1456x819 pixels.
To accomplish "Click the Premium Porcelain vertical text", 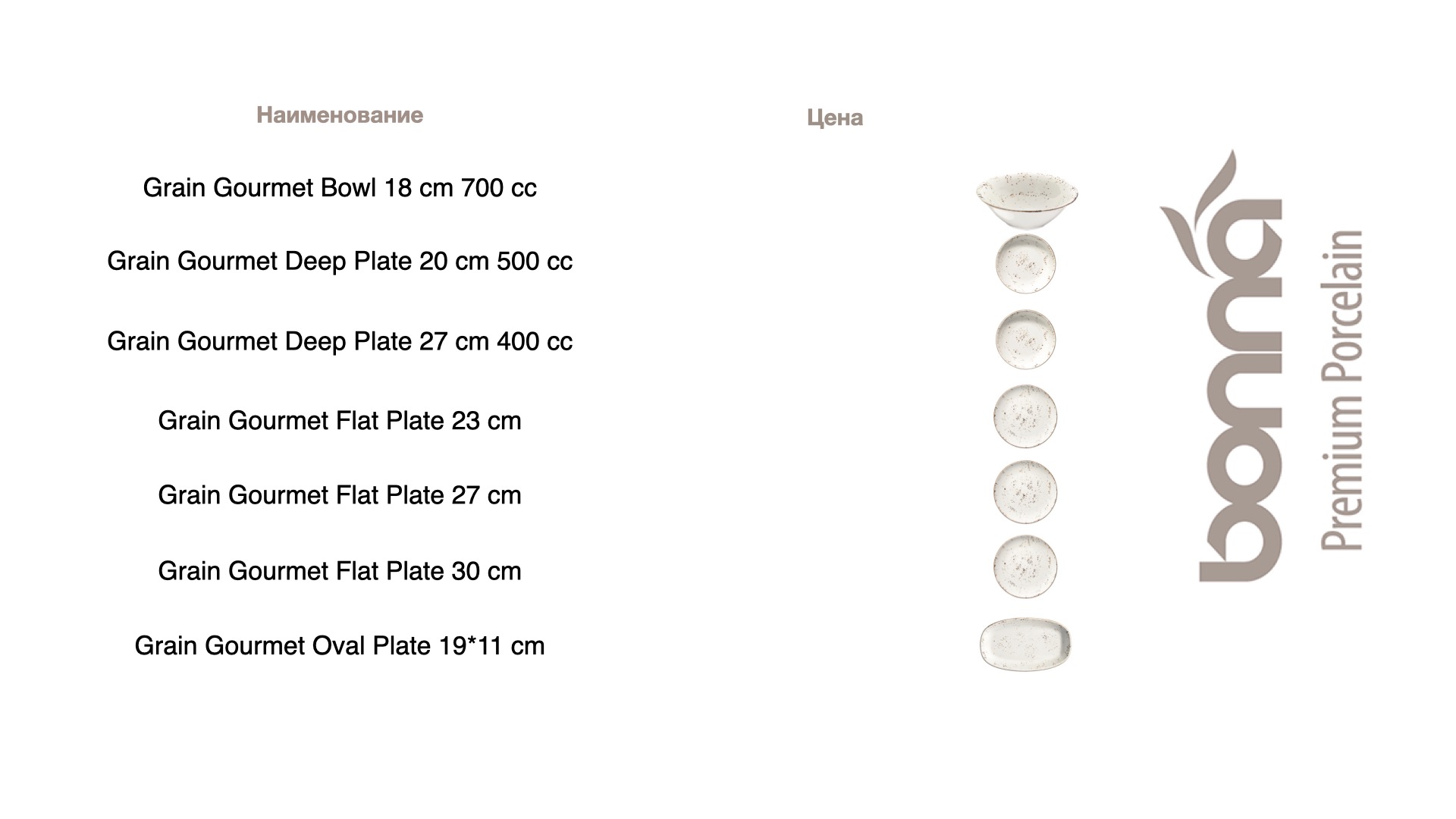I will pos(1341,389).
